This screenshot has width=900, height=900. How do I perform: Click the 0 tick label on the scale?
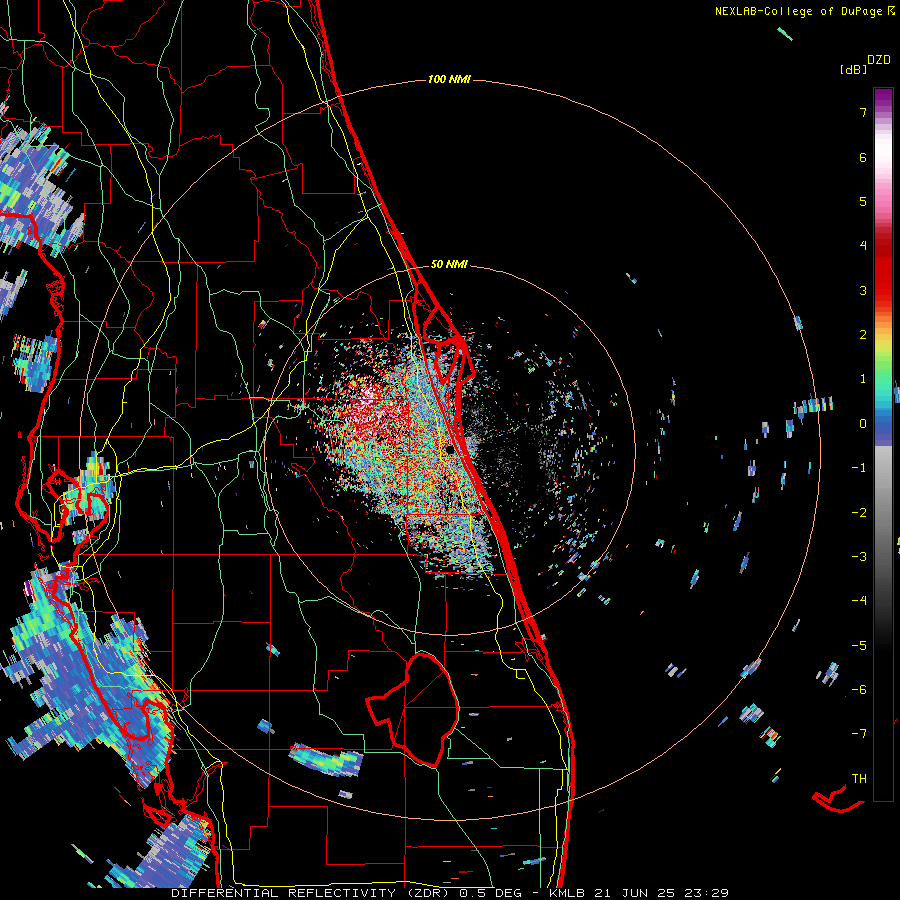point(863,424)
